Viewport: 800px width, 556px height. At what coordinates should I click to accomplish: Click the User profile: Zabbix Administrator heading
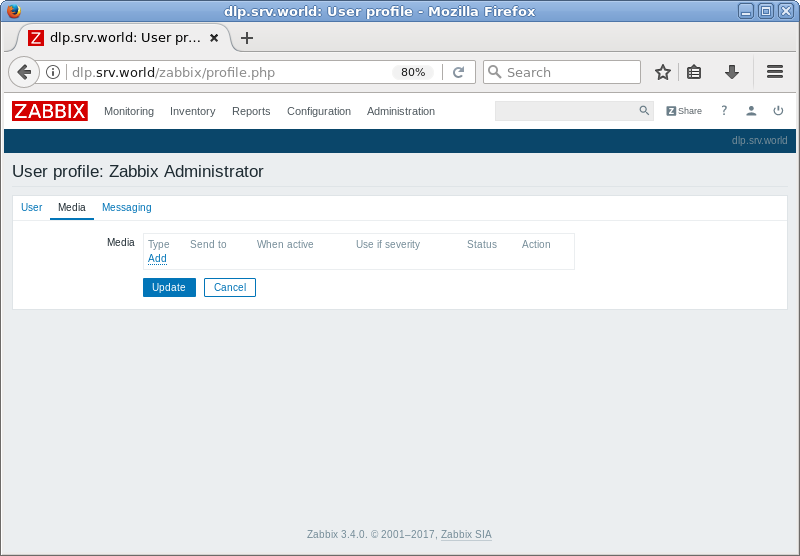coord(138,171)
